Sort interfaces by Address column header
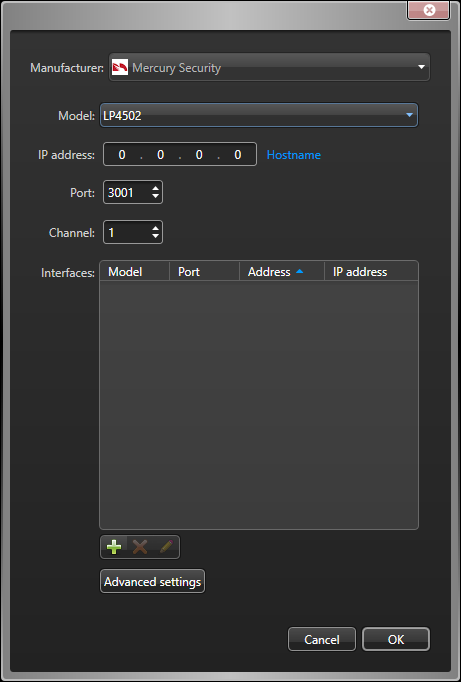The width and height of the screenshot is (461, 682). [282, 272]
